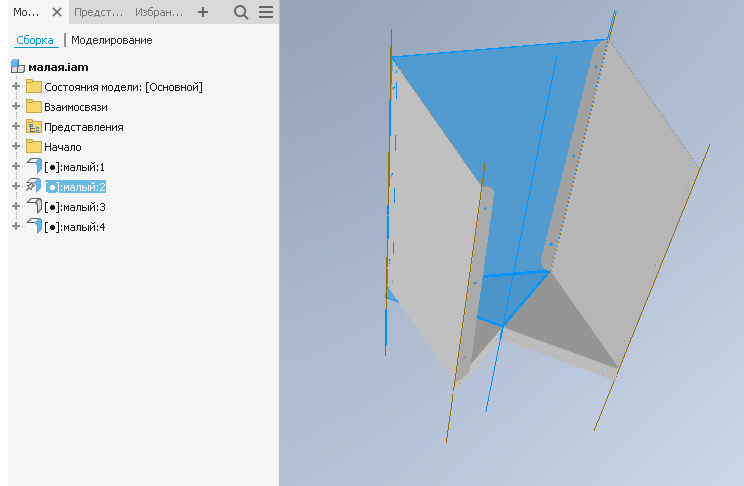The image size is (744, 486).
Task: Switch to the Избранное browser tab
Action: click(159, 12)
